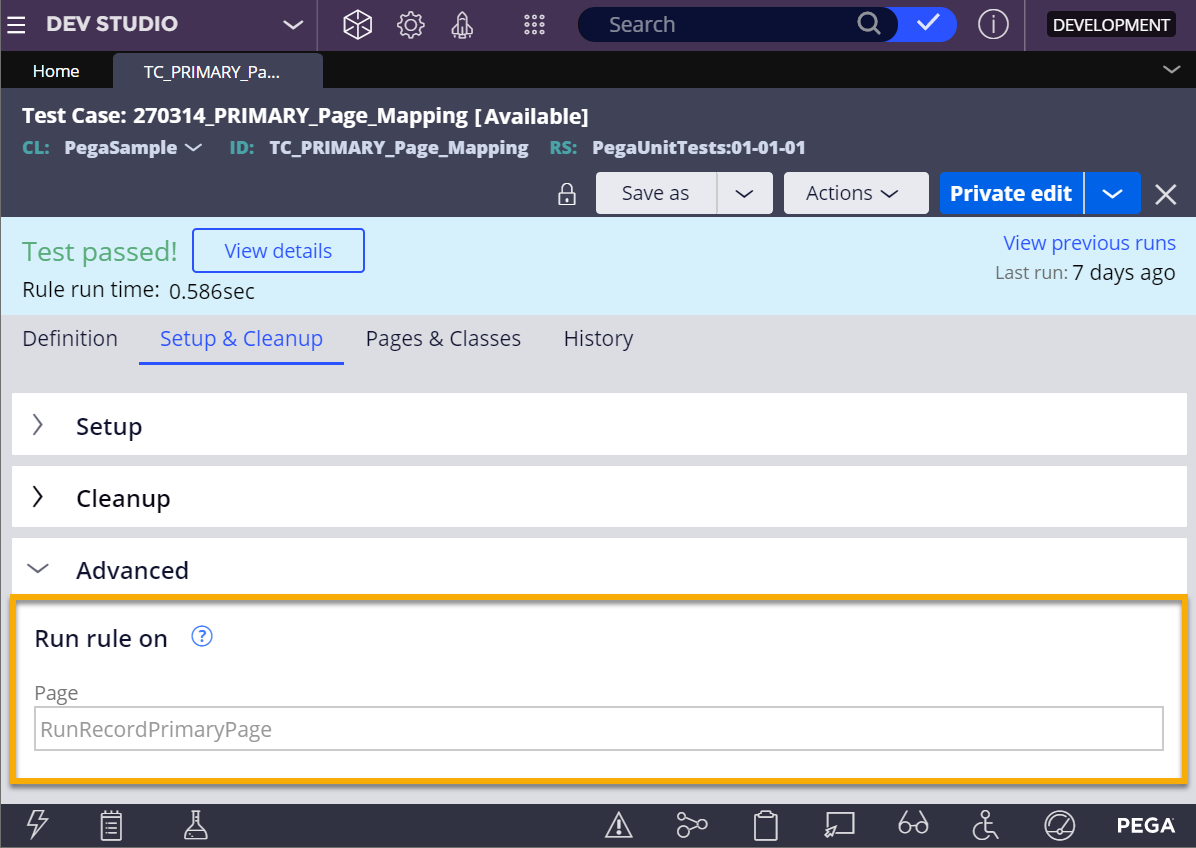Open the nine-dot grid apps menu

(x=534, y=25)
